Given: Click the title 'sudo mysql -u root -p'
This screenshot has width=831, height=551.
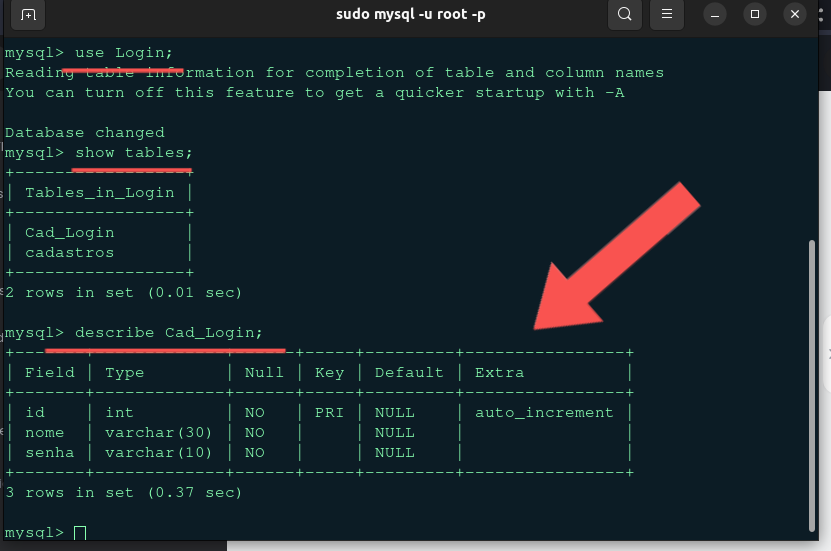Looking at the screenshot, I should 411,14.
